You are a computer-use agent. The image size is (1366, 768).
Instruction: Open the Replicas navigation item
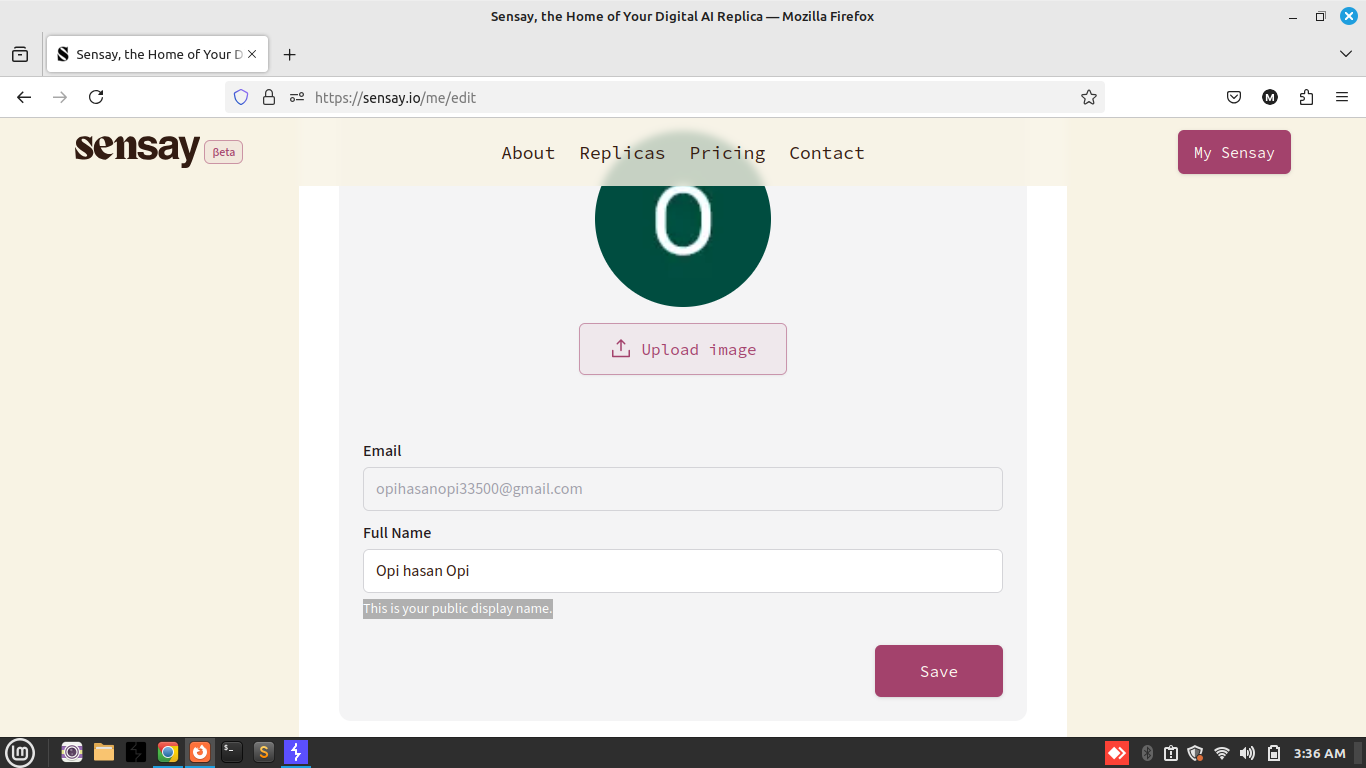point(622,153)
